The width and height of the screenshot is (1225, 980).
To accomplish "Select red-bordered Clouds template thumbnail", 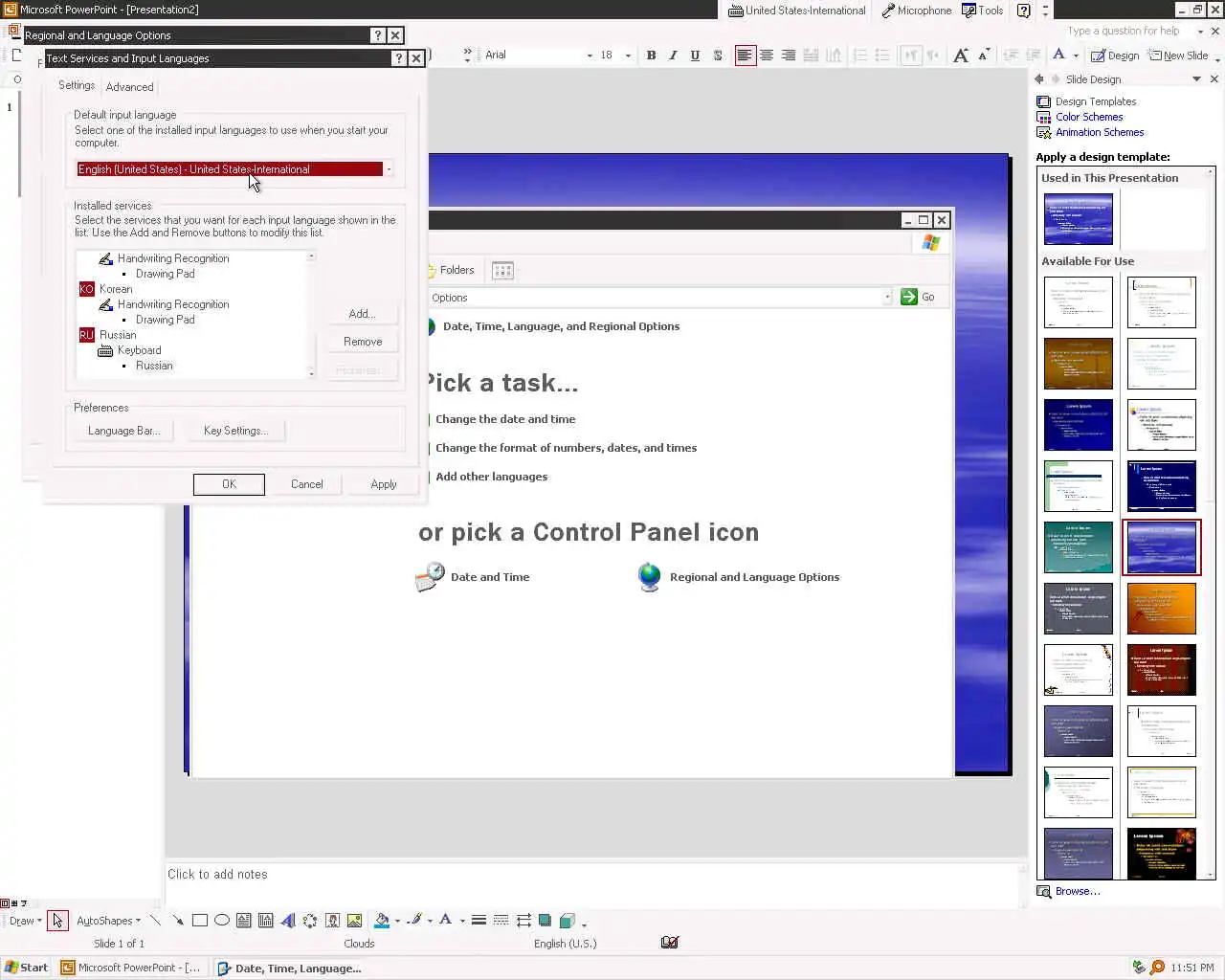I will point(1162,547).
